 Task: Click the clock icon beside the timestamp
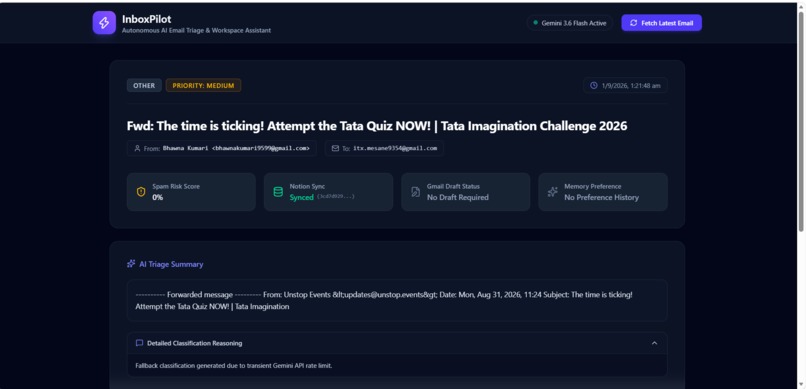click(x=594, y=85)
